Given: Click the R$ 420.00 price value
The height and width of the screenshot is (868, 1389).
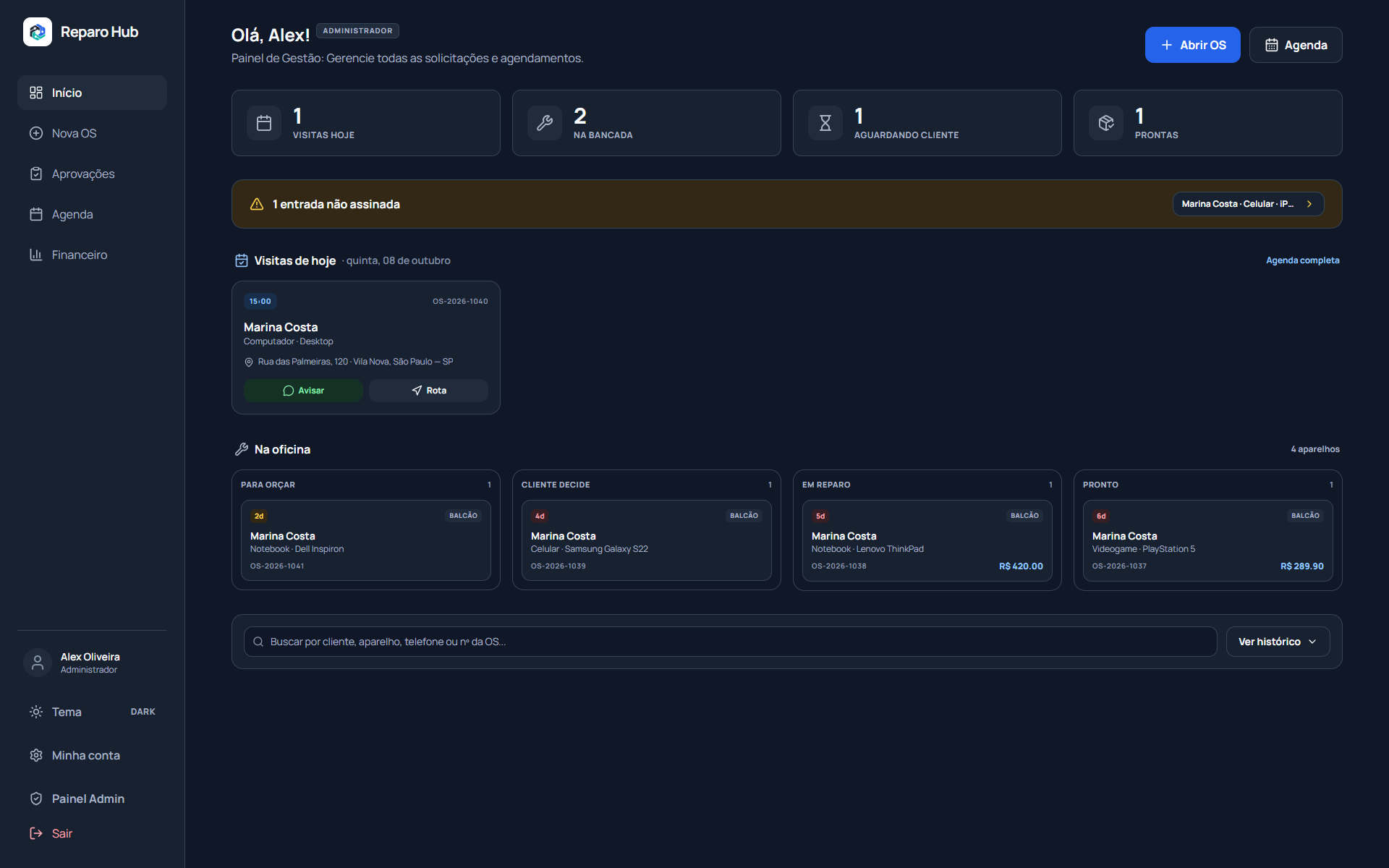Looking at the screenshot, I should [1021, 566].
